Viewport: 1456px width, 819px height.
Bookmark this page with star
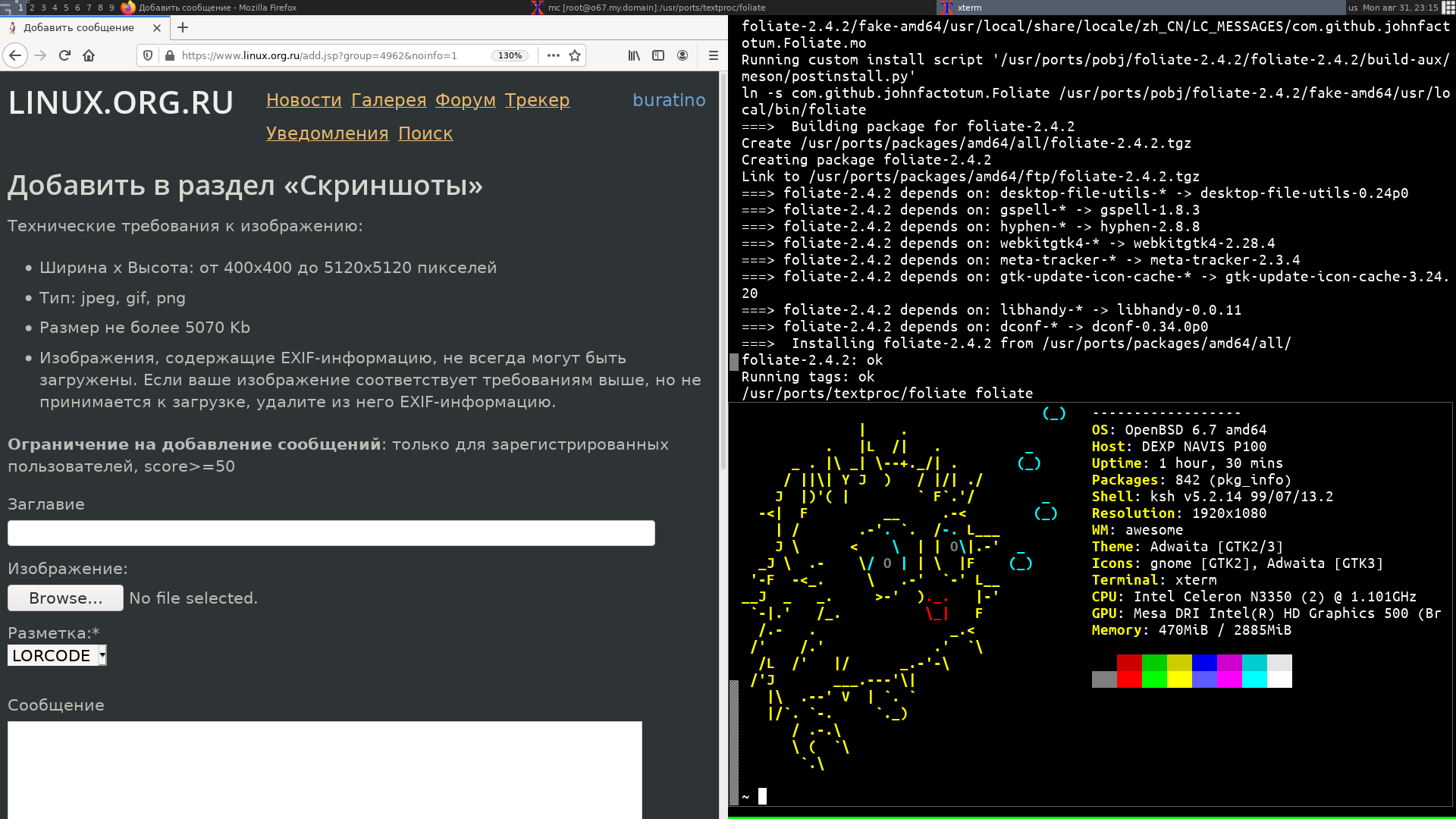pyautogui.click(x=575, y=55)
